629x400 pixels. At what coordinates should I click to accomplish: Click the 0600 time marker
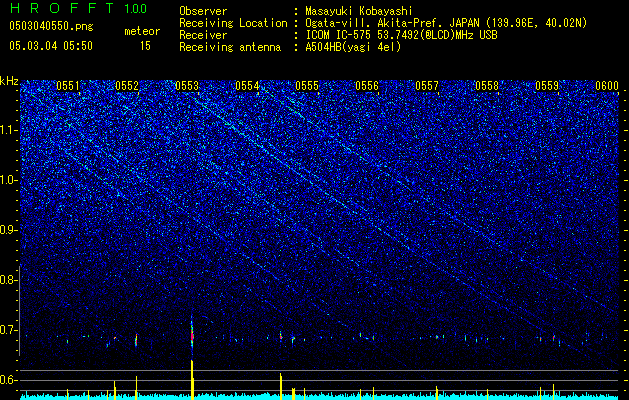[607, 86]
